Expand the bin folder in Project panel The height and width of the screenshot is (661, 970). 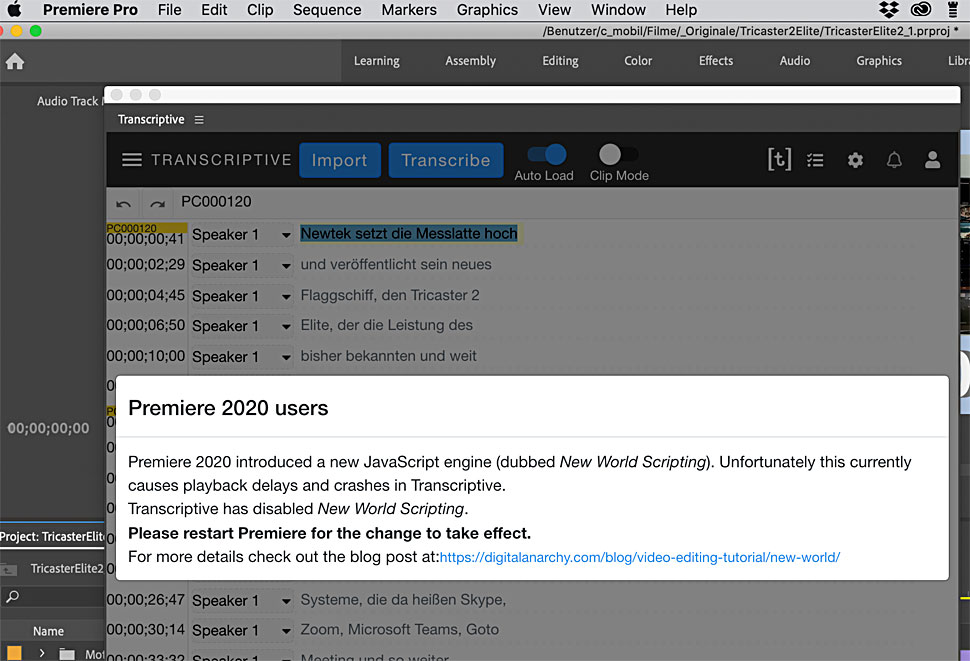point(41,653)
